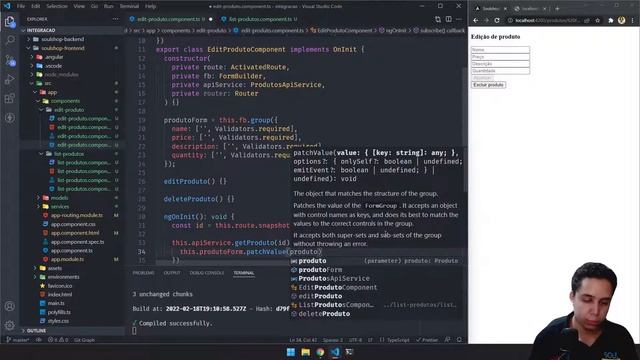Open the File menu
Image resolution: width=640 pixels, height=360 pixels.
click(x=21, y=6)
